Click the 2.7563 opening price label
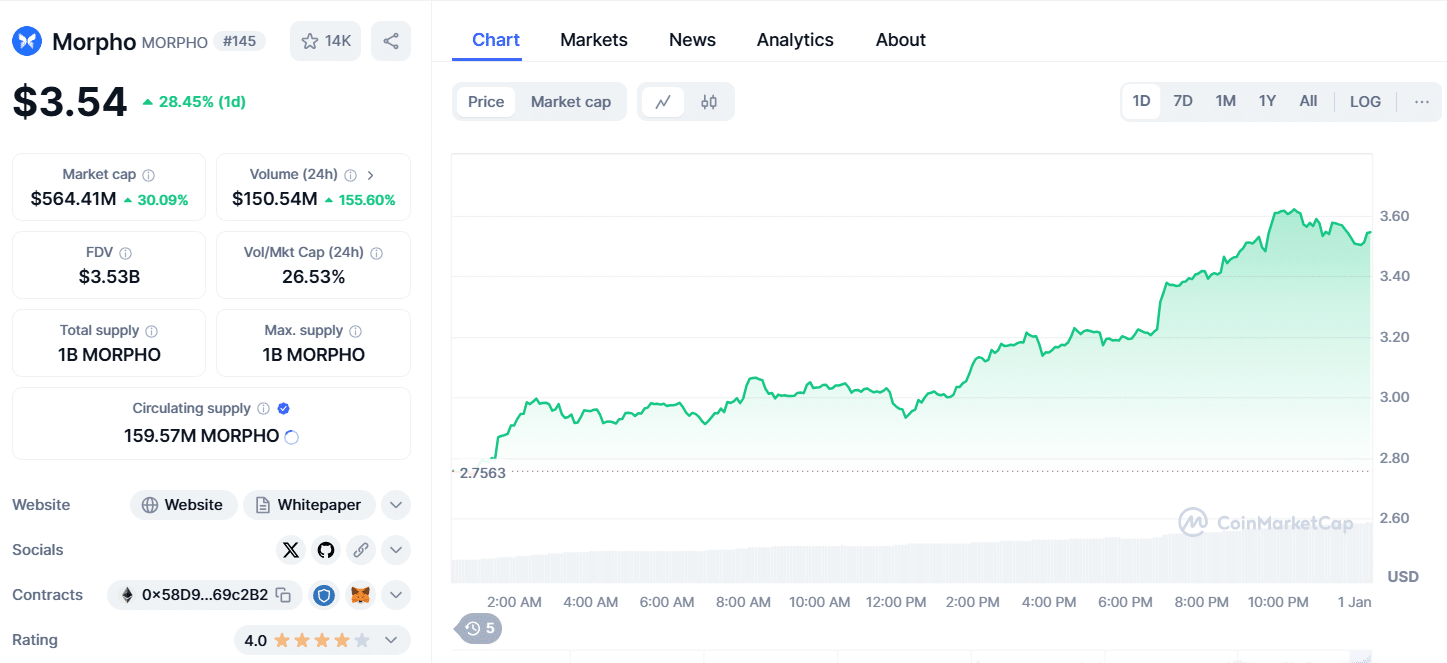Screen dimensions: 1447x663 (482, 473)
